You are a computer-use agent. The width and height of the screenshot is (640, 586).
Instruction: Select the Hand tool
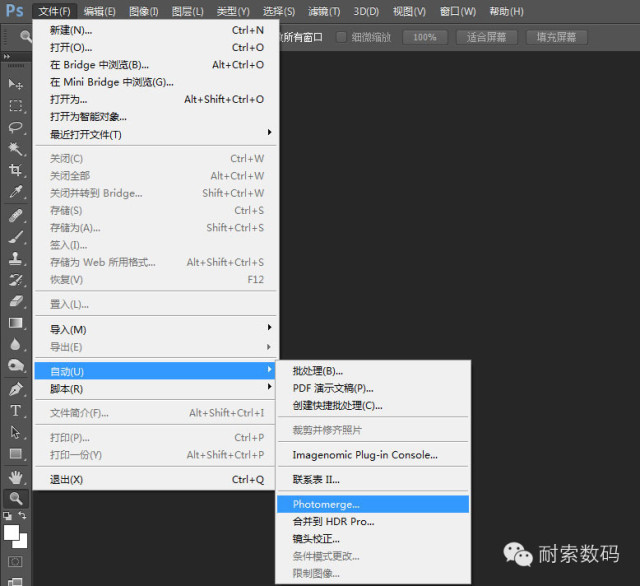(x=16, y=477)
